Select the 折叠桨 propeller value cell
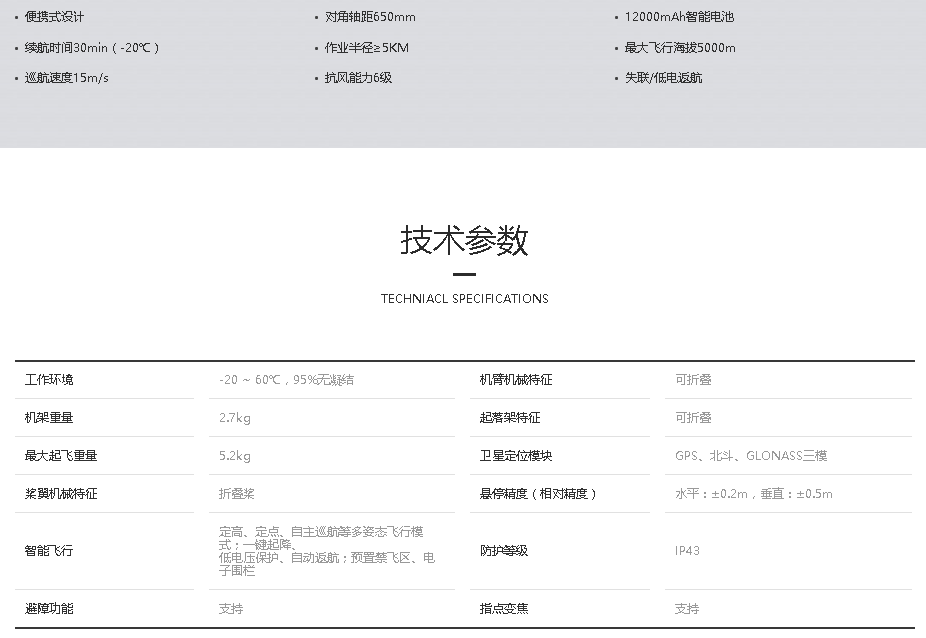The height and width of the screenshot is (638, 926). click(x=237, y=494)
